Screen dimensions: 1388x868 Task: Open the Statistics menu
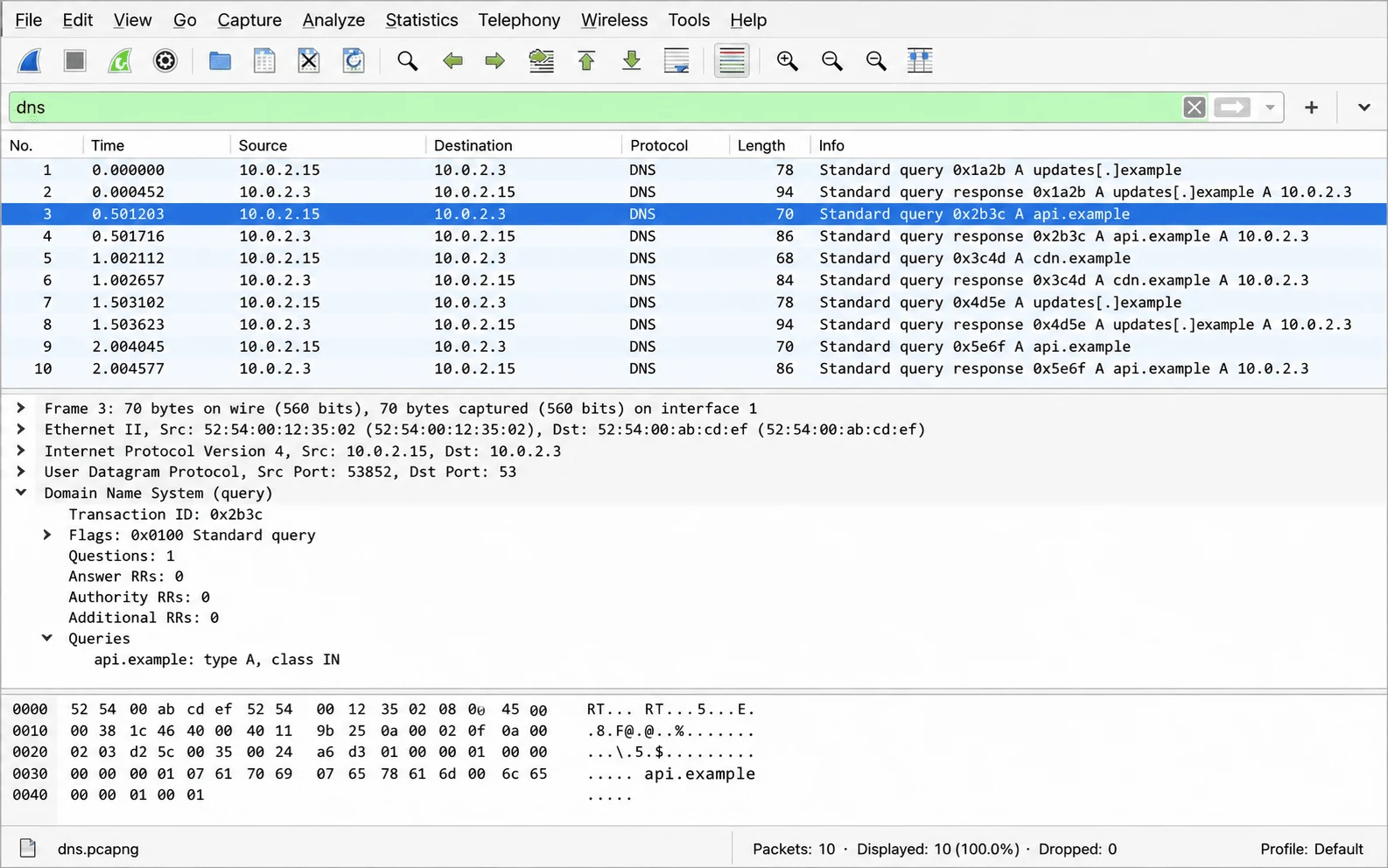click(x=422, y=20)
